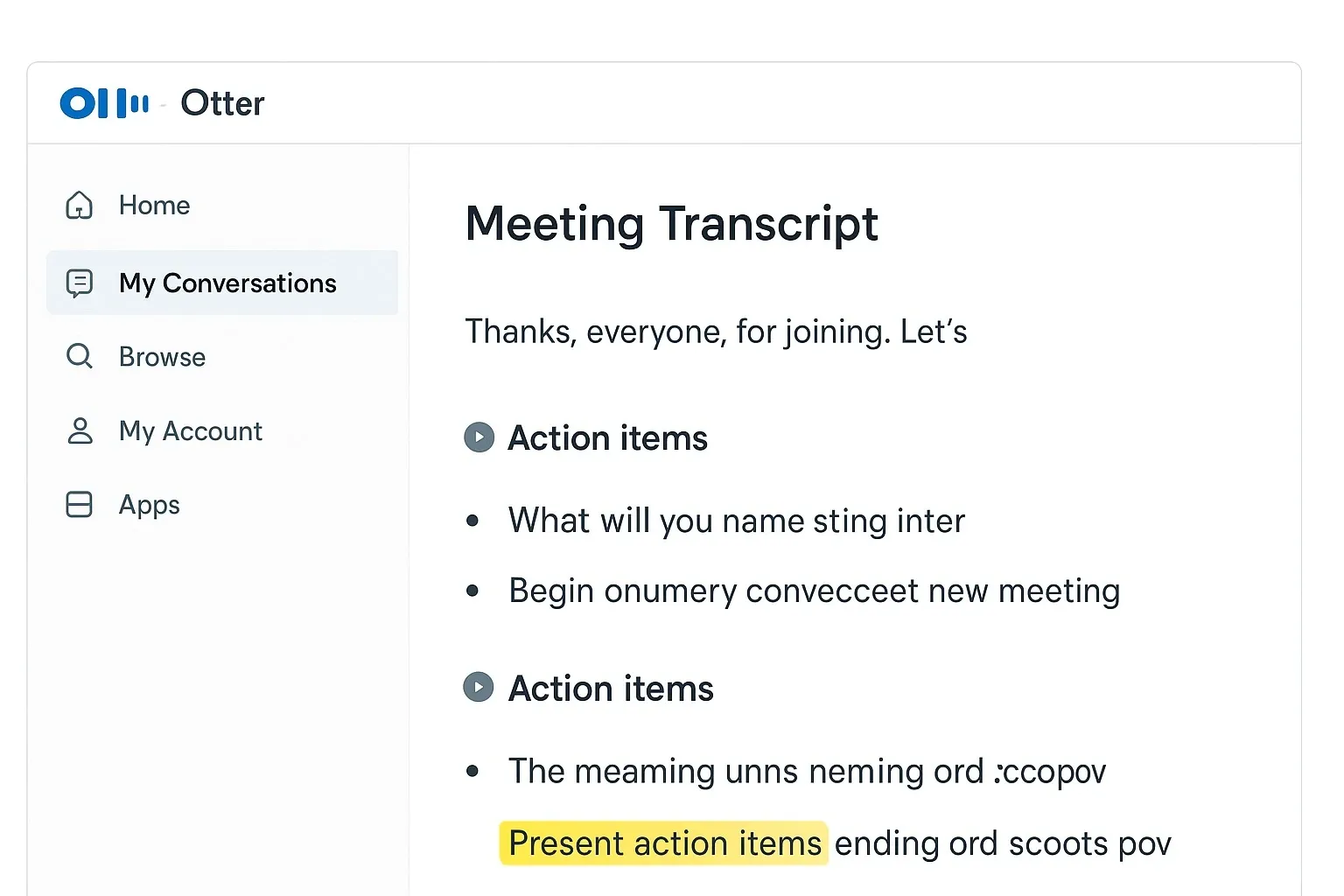Switch to My Conversations in the navigation
This screenshot has height=896, width=1344.
[227, 283]
